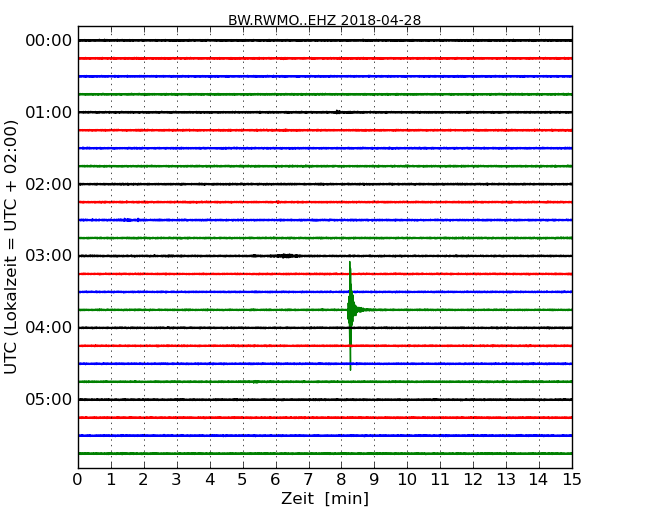
Task: Click the x-axis tick label 4
Action: click(x=210, y=480)
